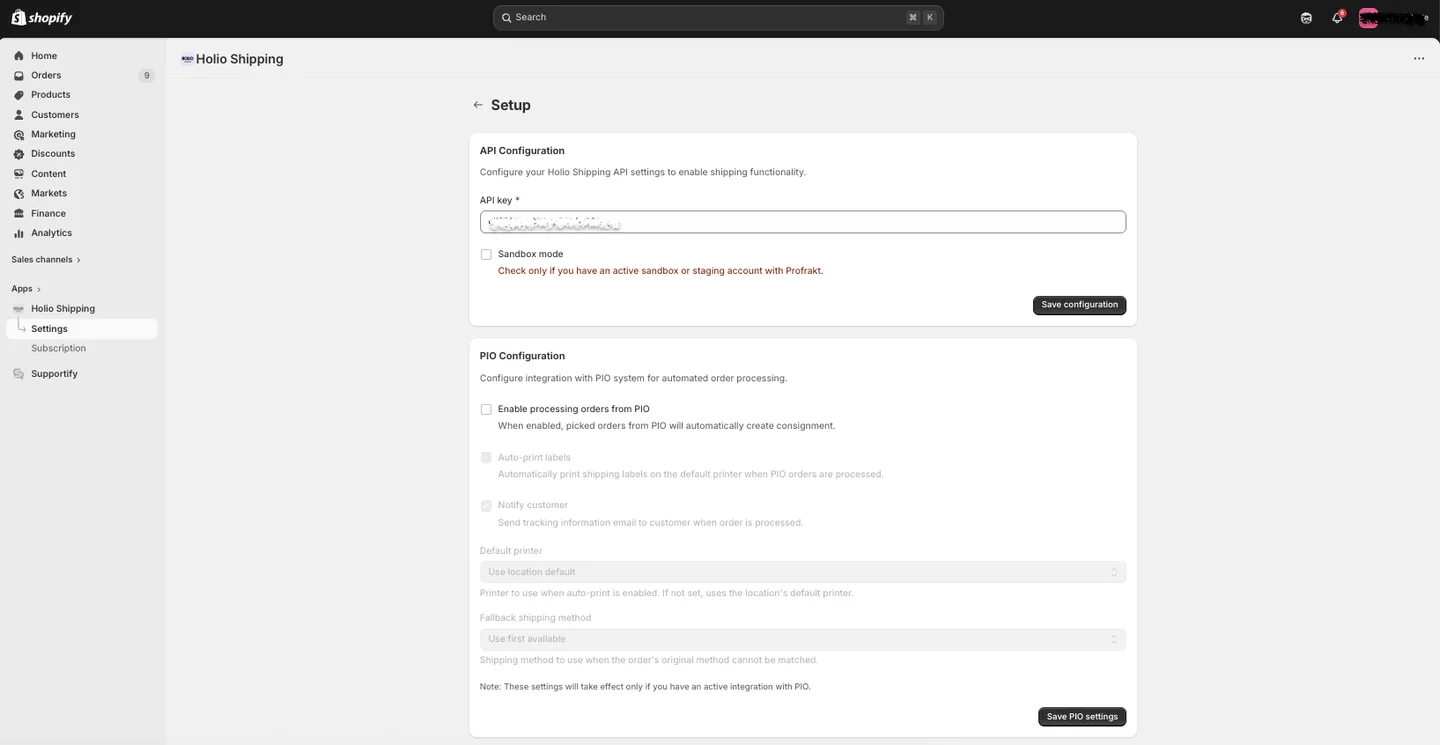The height and width of the screenshot is (745, 1440).
Task: Click the Shopify logo
Action: (x=42, y=18)
